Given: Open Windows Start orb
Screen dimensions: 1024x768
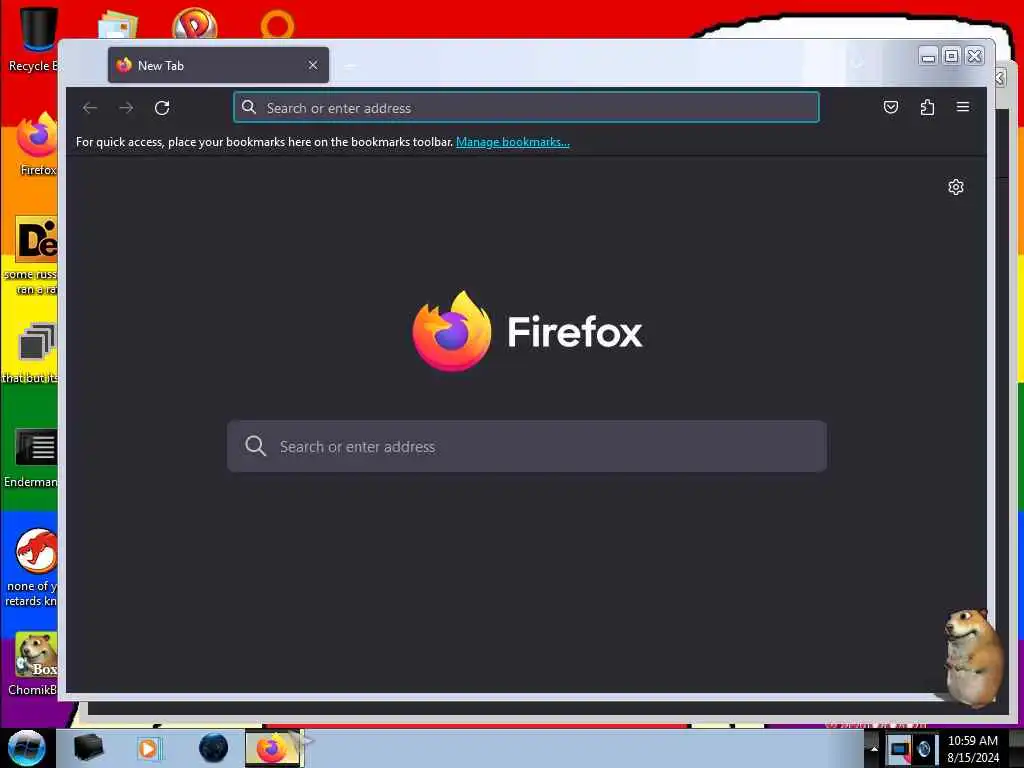Looking at the screenshot, I should pos(26,748).
